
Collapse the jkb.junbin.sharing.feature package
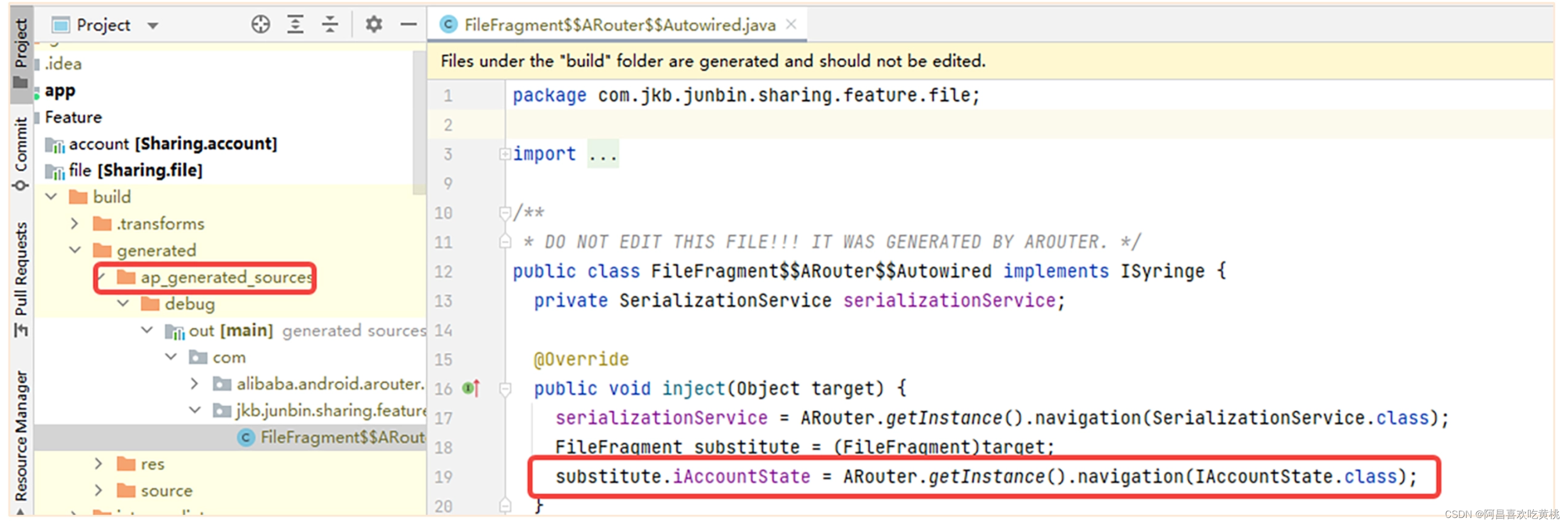pyautogui.click(x=195, y=410)
